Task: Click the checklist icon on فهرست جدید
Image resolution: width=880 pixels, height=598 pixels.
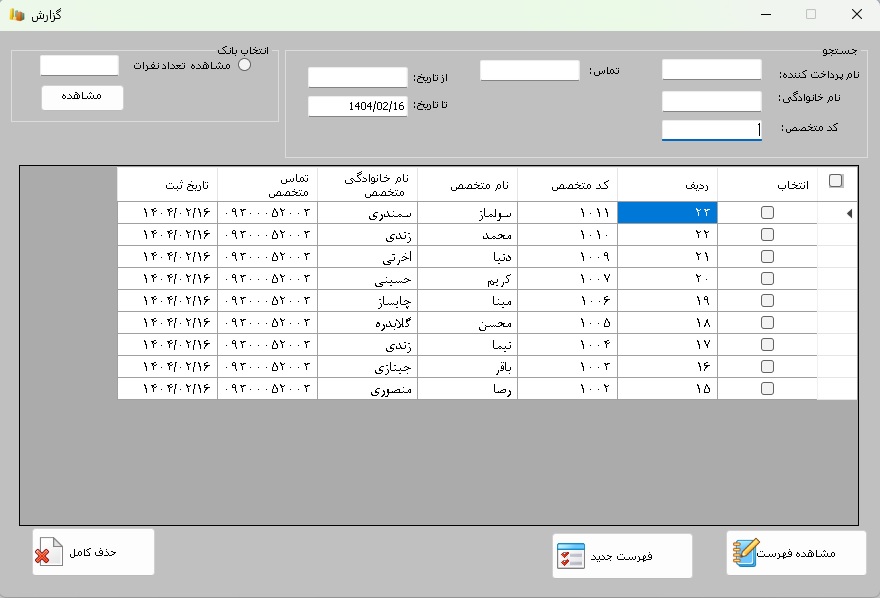Action: click(570, 557)
